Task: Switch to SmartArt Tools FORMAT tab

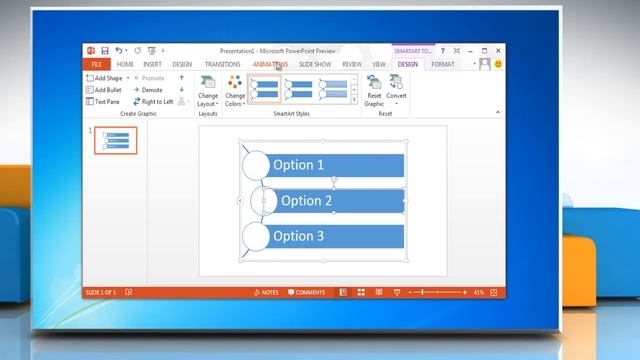Action: pos(442,64)
